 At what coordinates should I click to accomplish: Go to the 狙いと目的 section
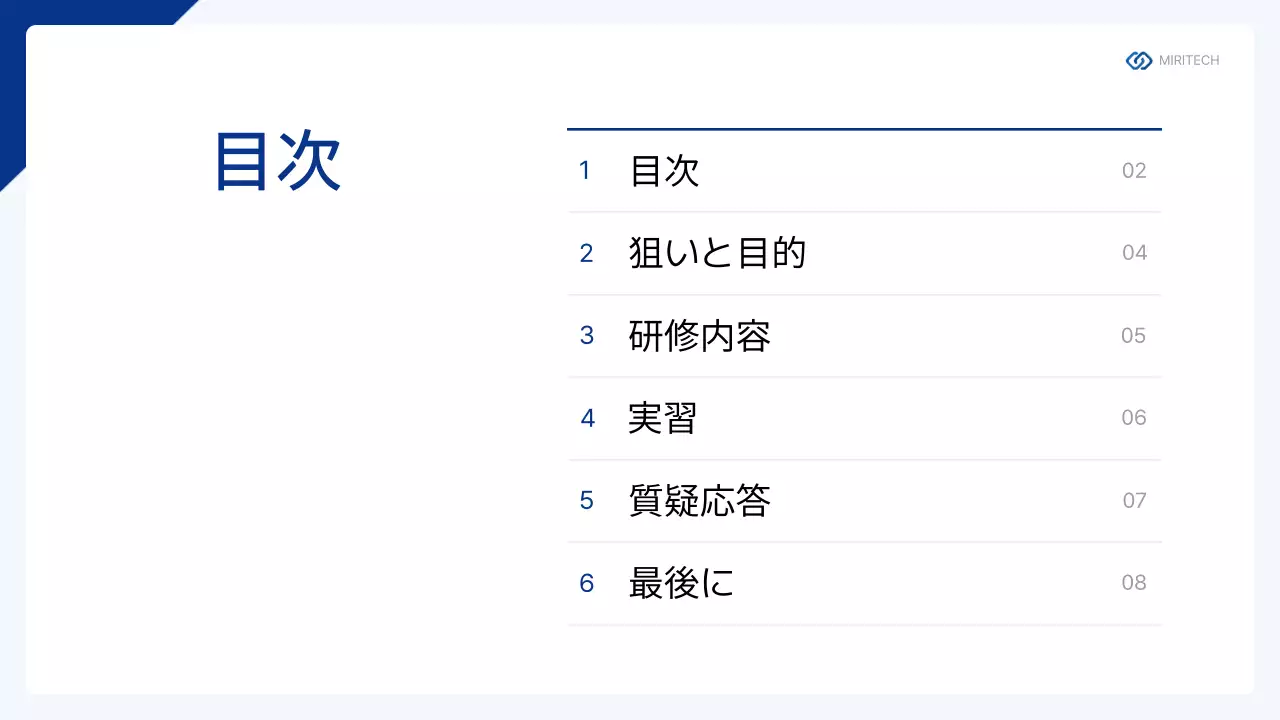click(717, 253)
